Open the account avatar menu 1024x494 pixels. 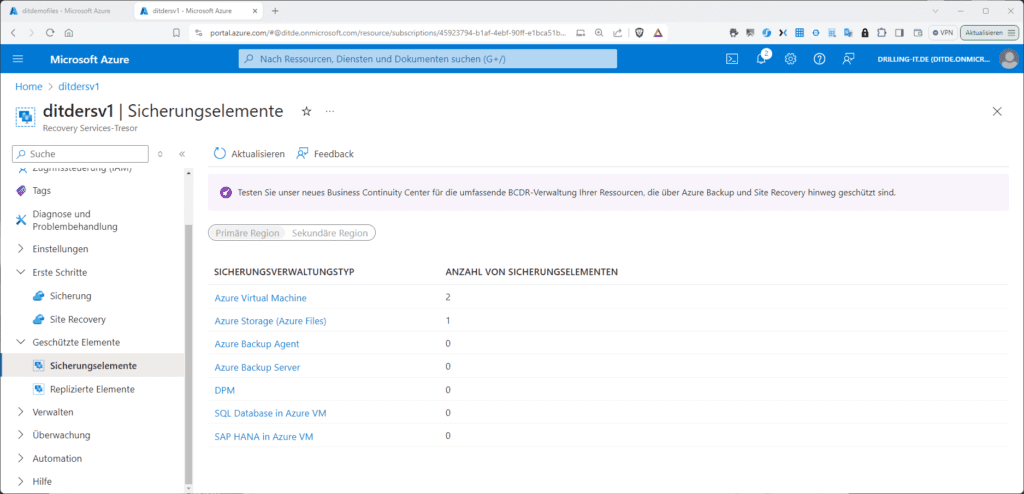[1009, 59]
